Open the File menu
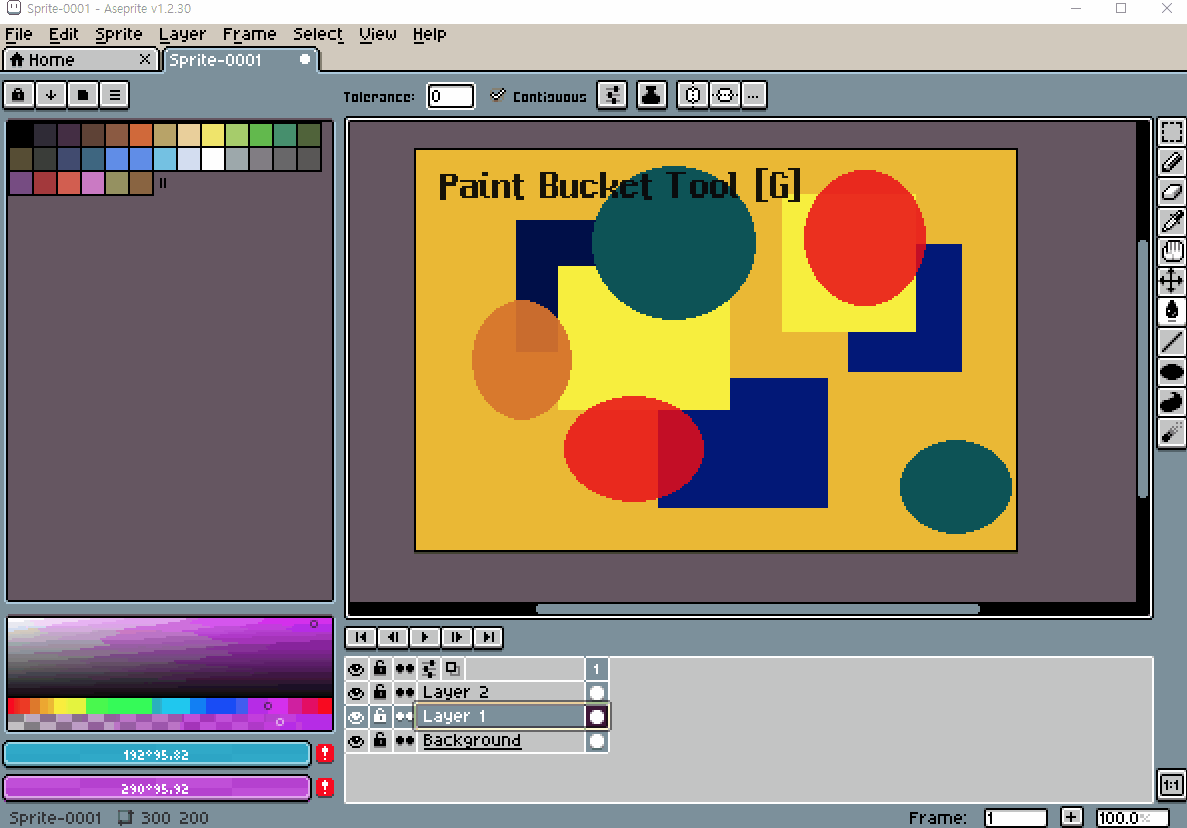The width and height of the screenshot is (1187, 828). 18,35
